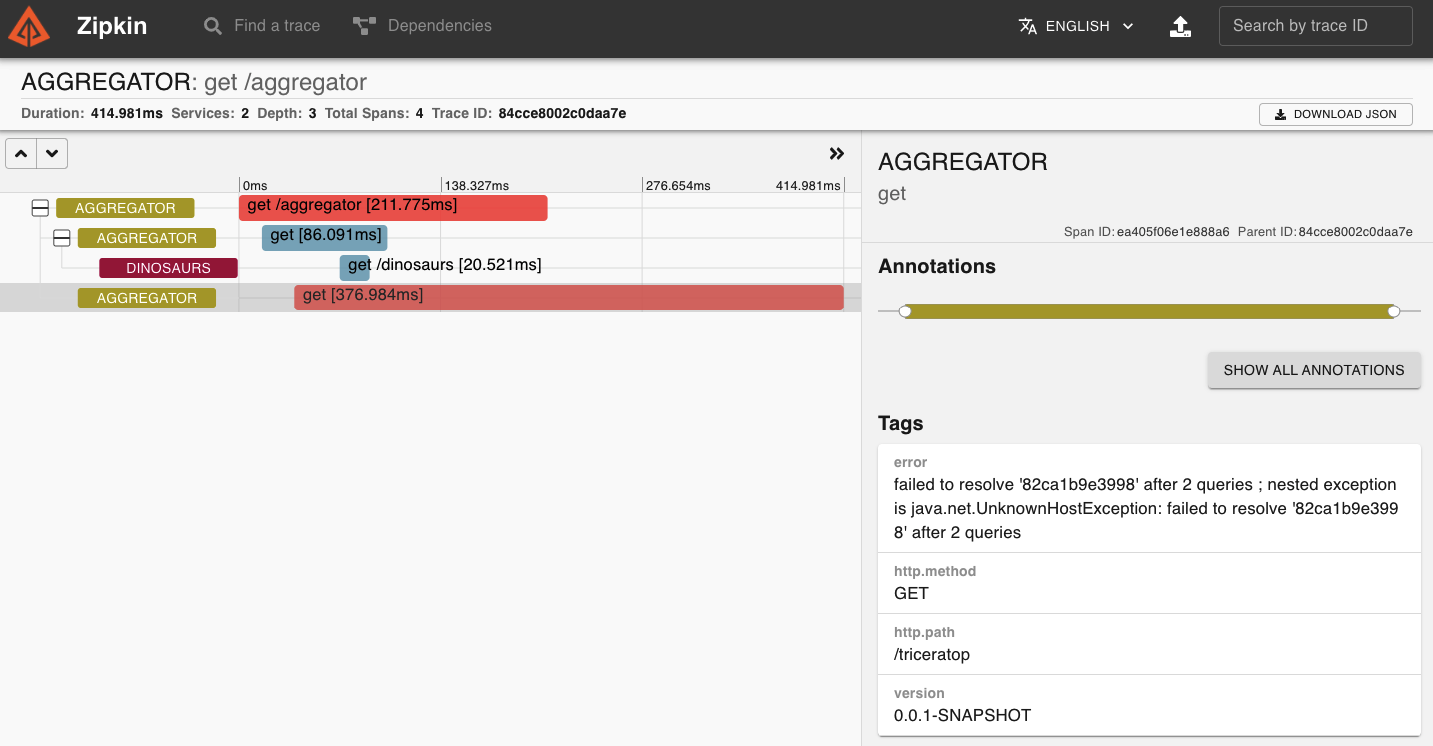Click the http.path /triceratop value
The image size is (1433, 746).
[932, 655]
